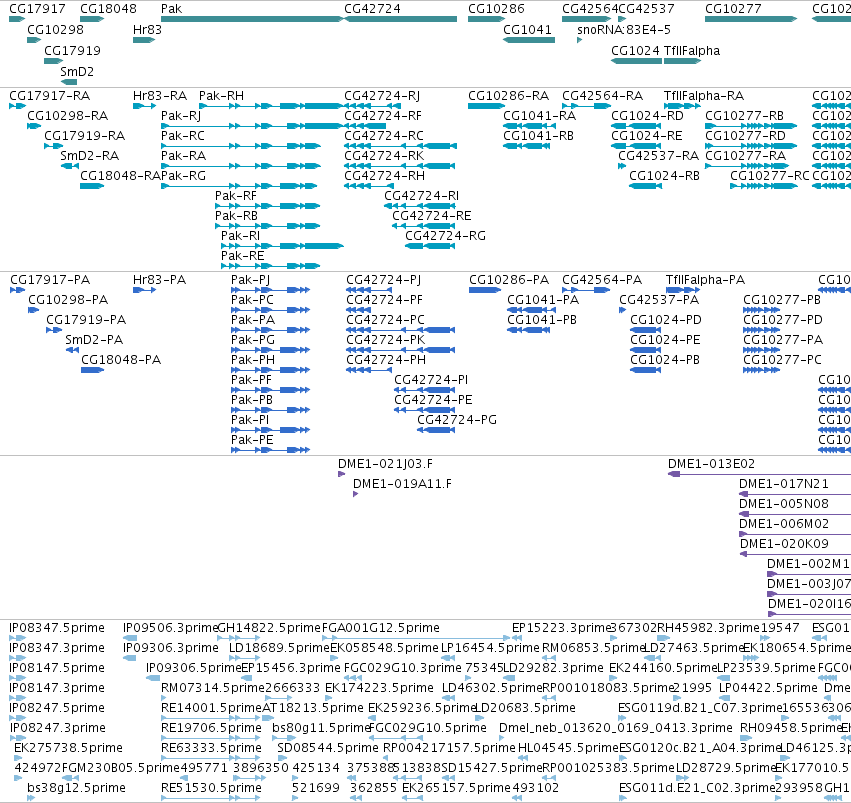
Task: Select the CG42724-PG protein feature
Action: click(436, 430)
